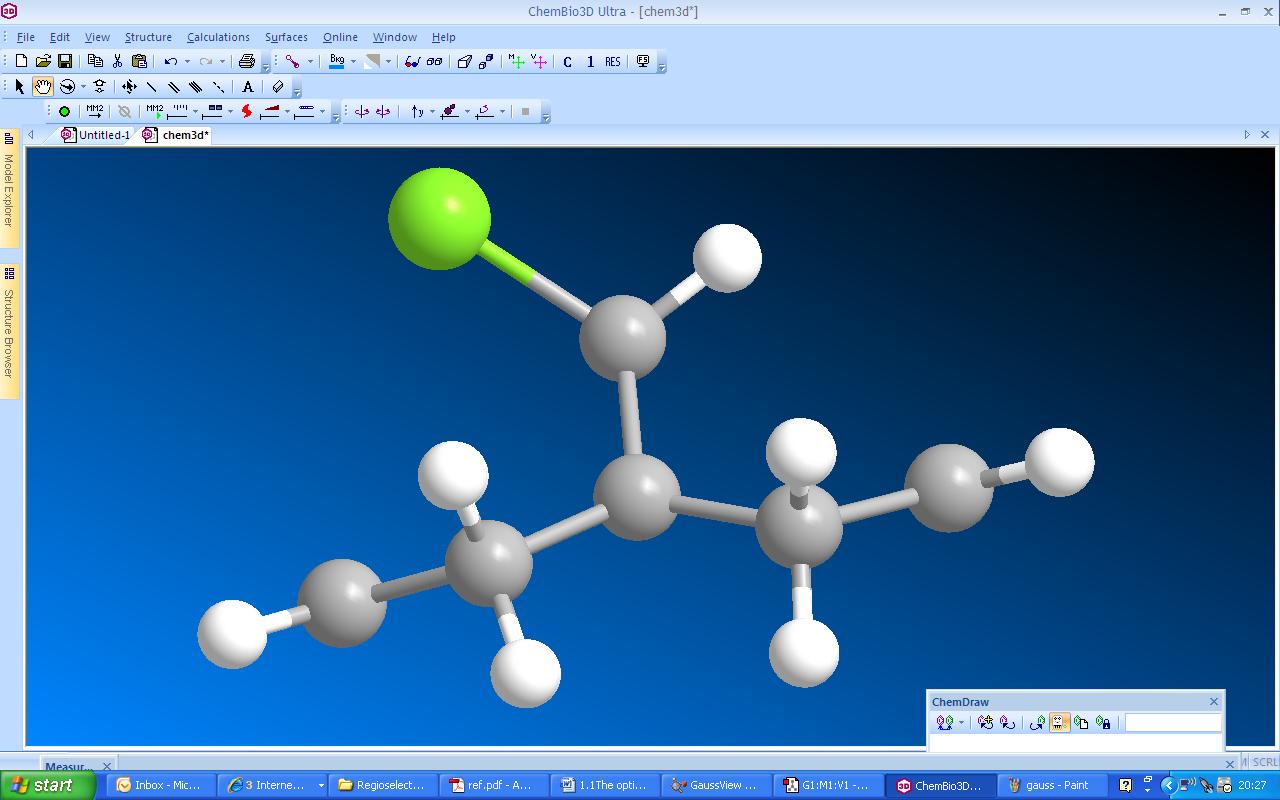This screenshot has width=1280, height=800.
Task: Expand the Model Explorer side panel
Action: coord(9,180)
